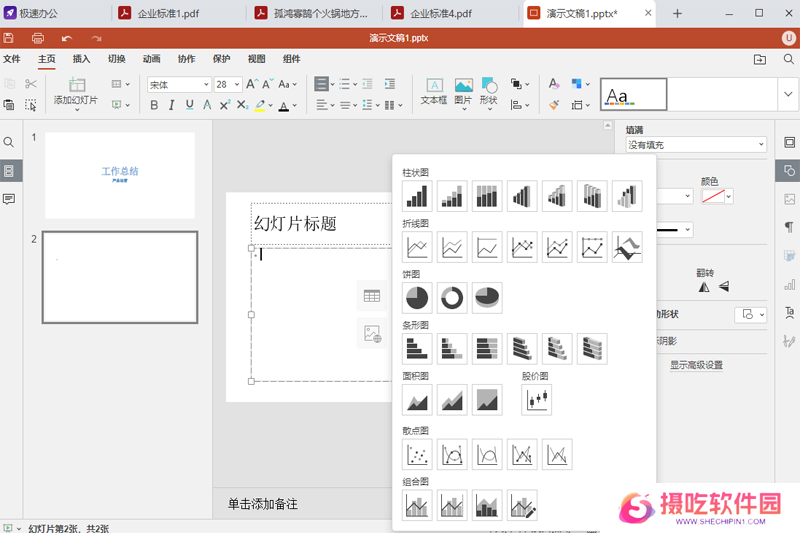Open the shapes tool
Image resolution: width=800 pixels, height=533 pixels.
489,93
